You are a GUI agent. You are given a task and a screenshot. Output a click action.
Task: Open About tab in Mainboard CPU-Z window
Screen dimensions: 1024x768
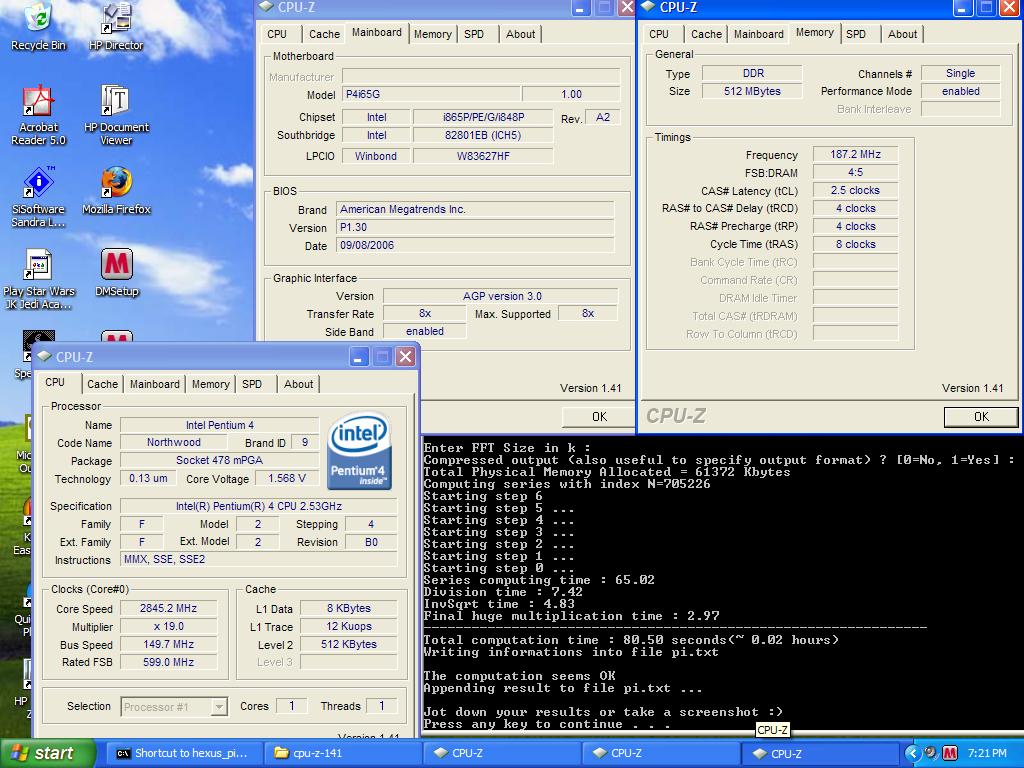coord(520,34)
